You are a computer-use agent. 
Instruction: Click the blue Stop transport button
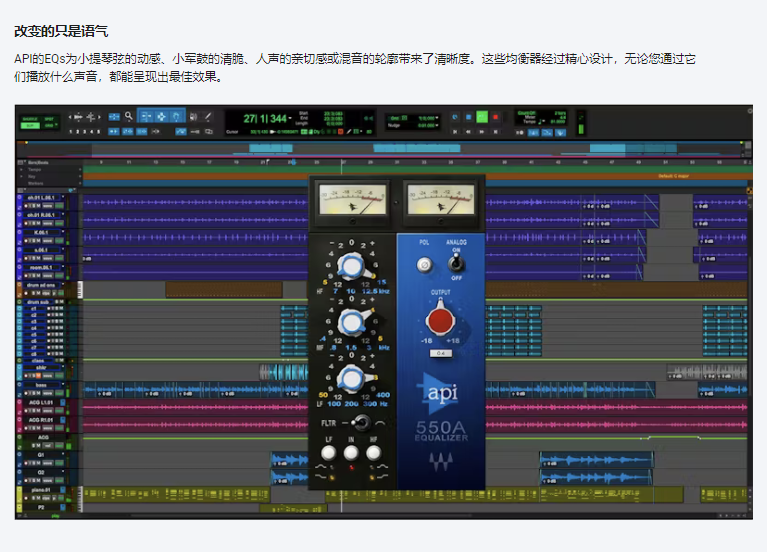pyautogui.click(x=468, y=117)
